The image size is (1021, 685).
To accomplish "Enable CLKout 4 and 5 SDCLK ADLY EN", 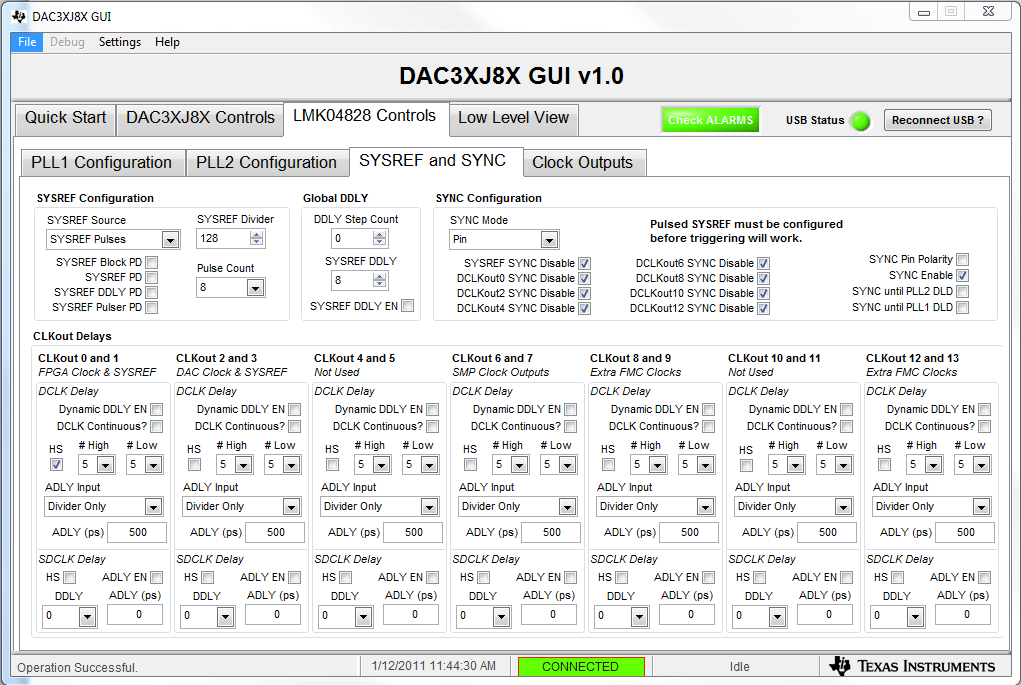I will click(x=432, y=578).
